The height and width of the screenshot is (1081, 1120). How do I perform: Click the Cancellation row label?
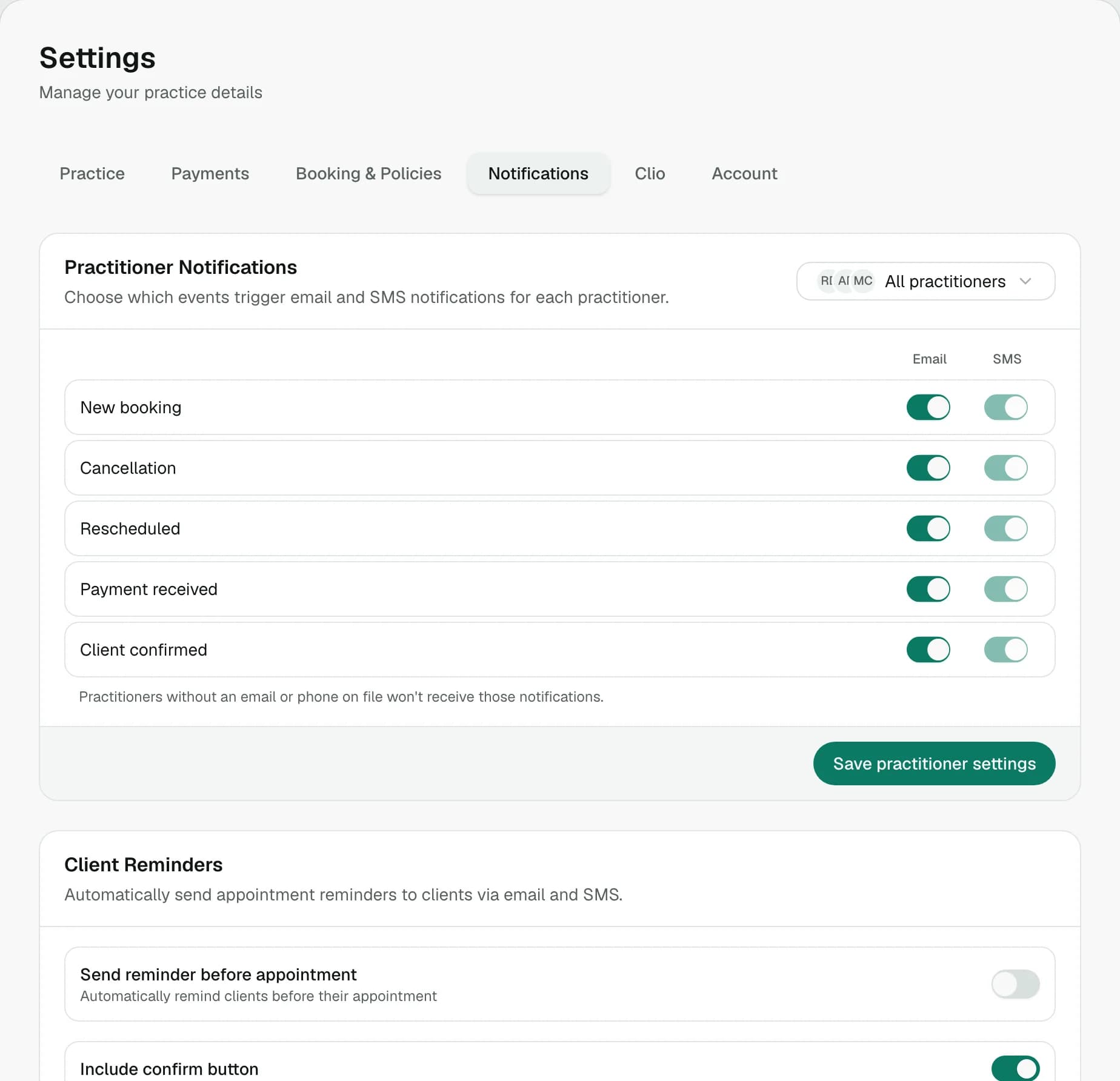click(128, 468)
